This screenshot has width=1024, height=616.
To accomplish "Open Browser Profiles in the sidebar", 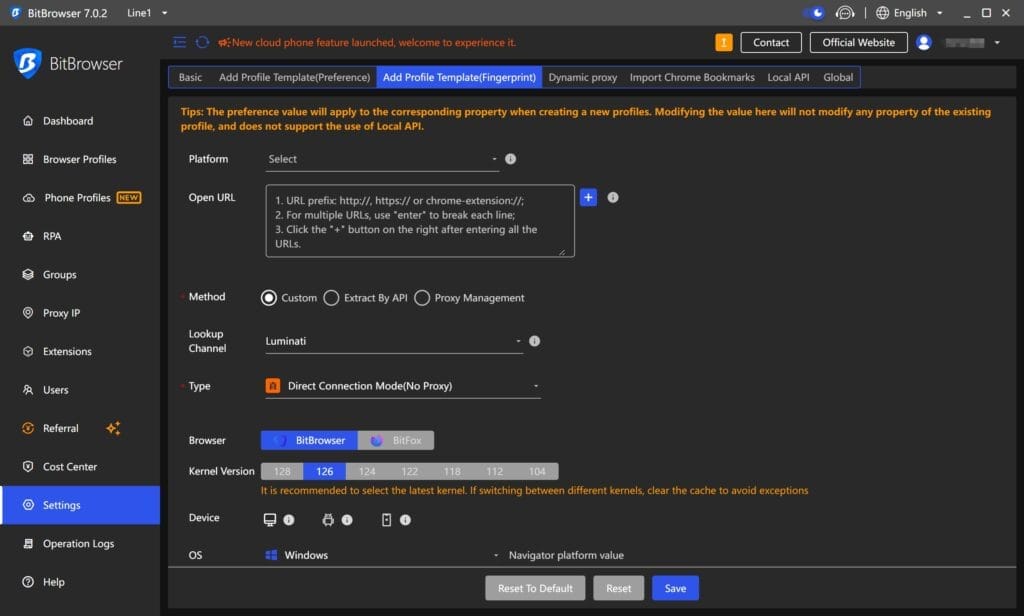I will 80,159.
